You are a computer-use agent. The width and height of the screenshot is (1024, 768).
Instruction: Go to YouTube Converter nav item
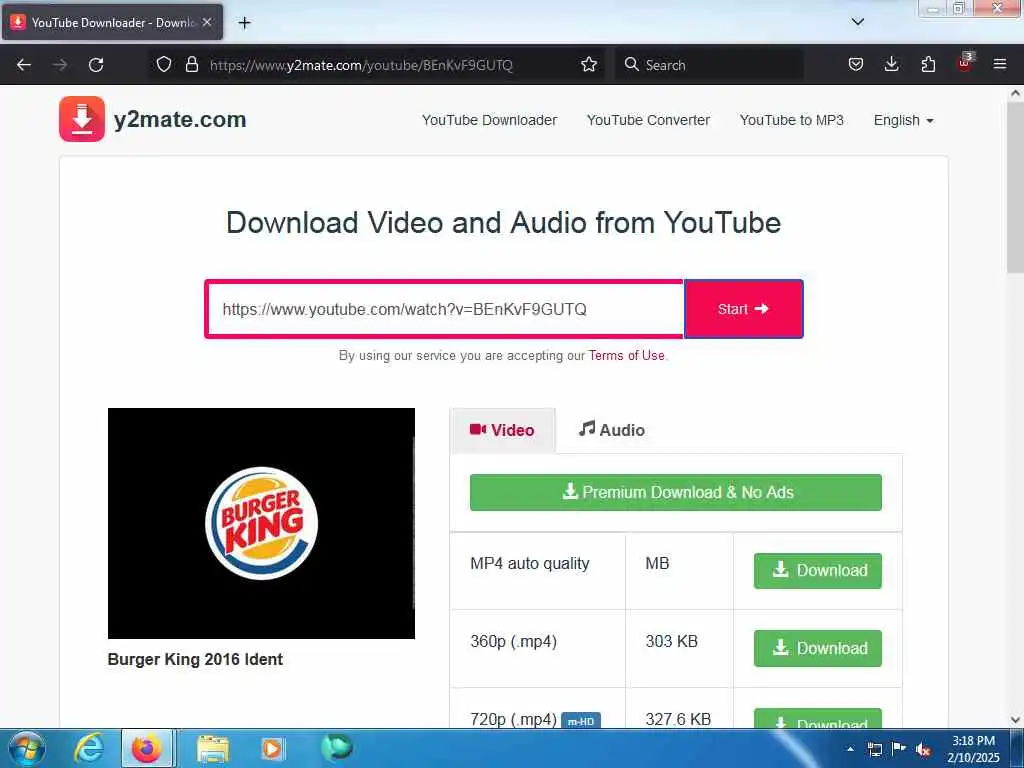click(x=648, y=120)
